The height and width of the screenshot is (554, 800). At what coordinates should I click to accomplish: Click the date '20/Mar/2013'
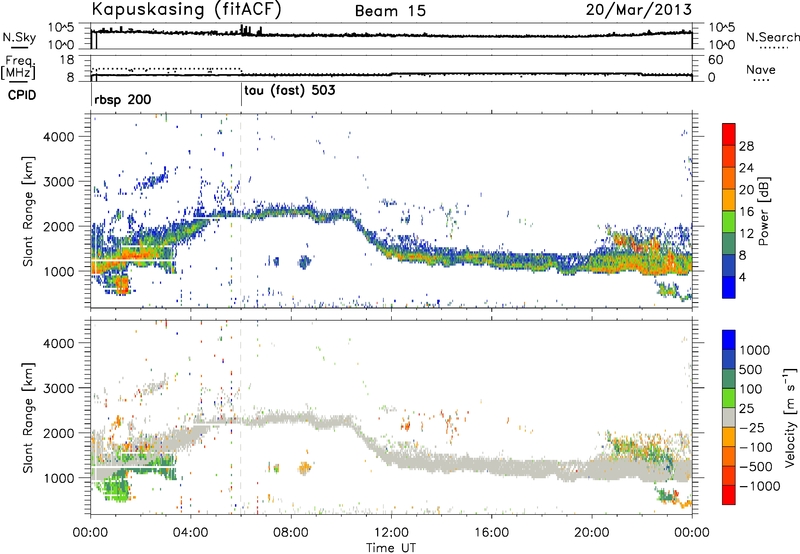point(639,10)
